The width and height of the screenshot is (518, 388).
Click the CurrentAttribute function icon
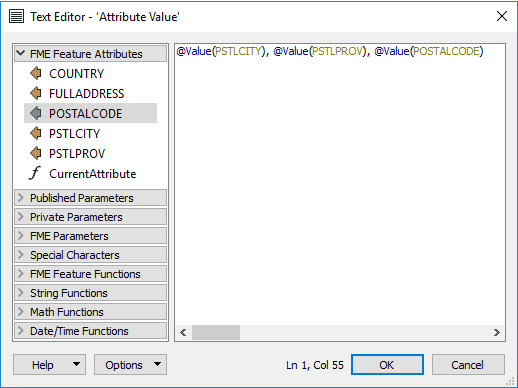[x=35, y=173]
